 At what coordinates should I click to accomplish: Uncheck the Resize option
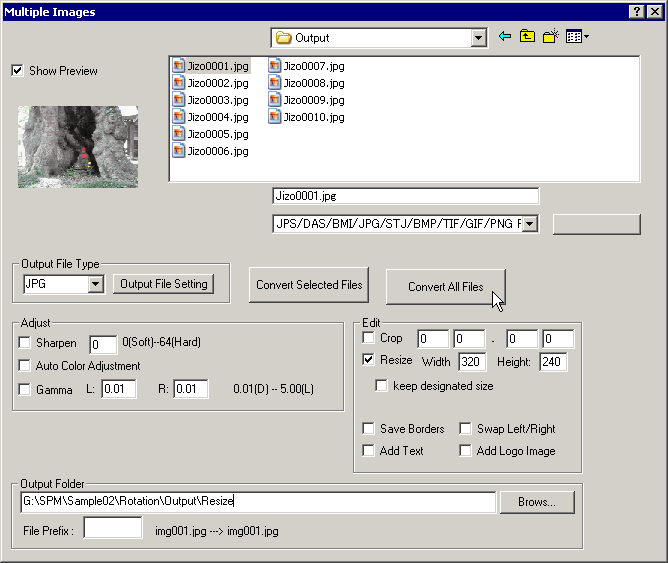click(369, 360)
